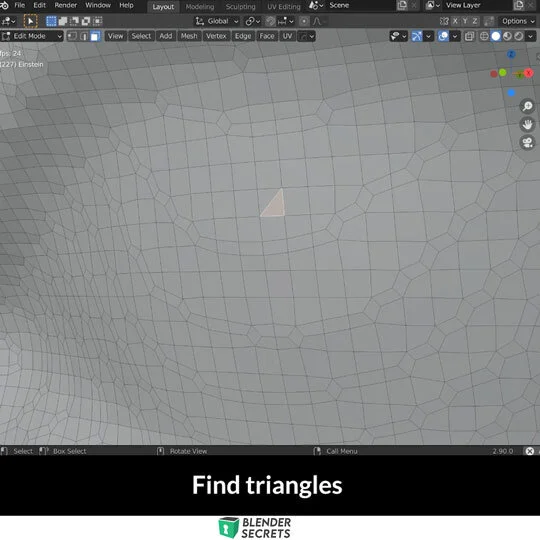Screen dimensions: 540x540
Task: Open the UV menu
Action: 287,36
